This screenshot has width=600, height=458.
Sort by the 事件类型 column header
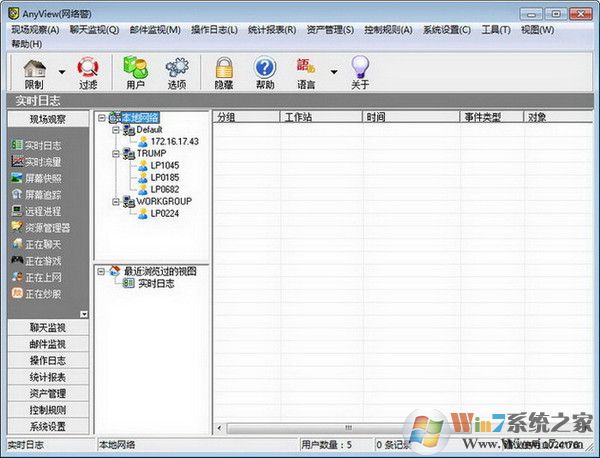(492, 117)
